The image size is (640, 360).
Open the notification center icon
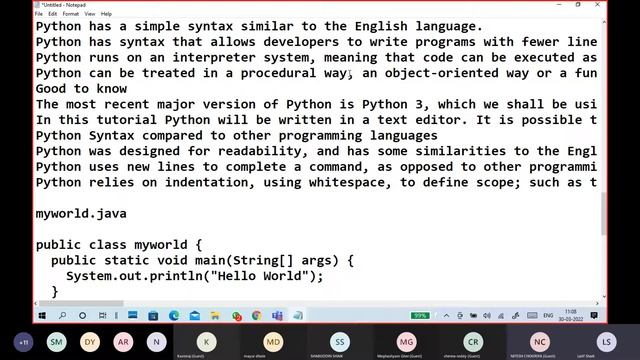(x=594, y=316)
